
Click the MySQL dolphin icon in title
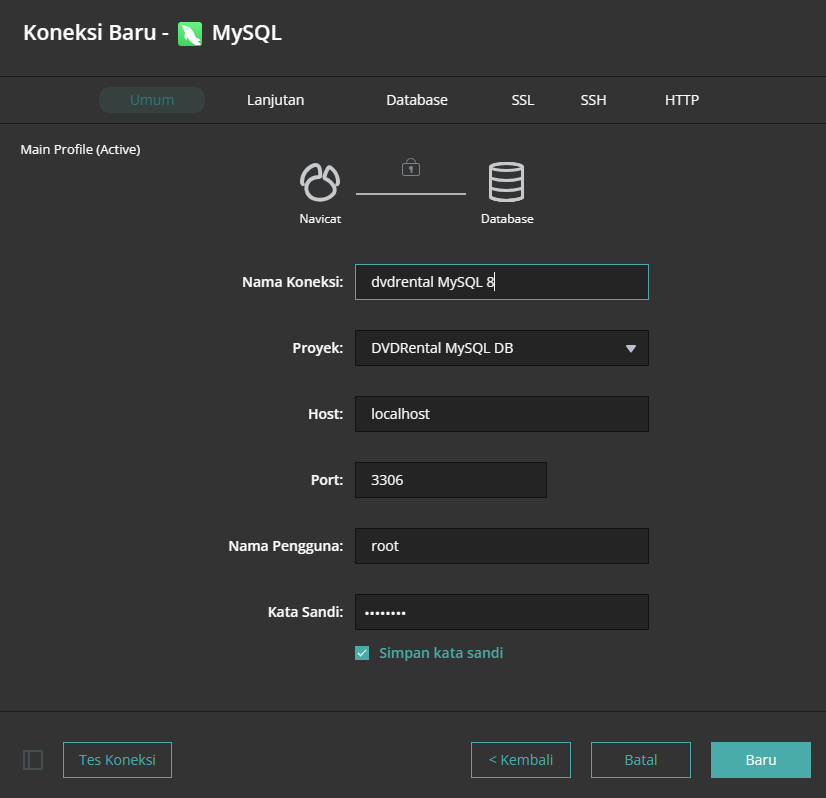point(190,34)
